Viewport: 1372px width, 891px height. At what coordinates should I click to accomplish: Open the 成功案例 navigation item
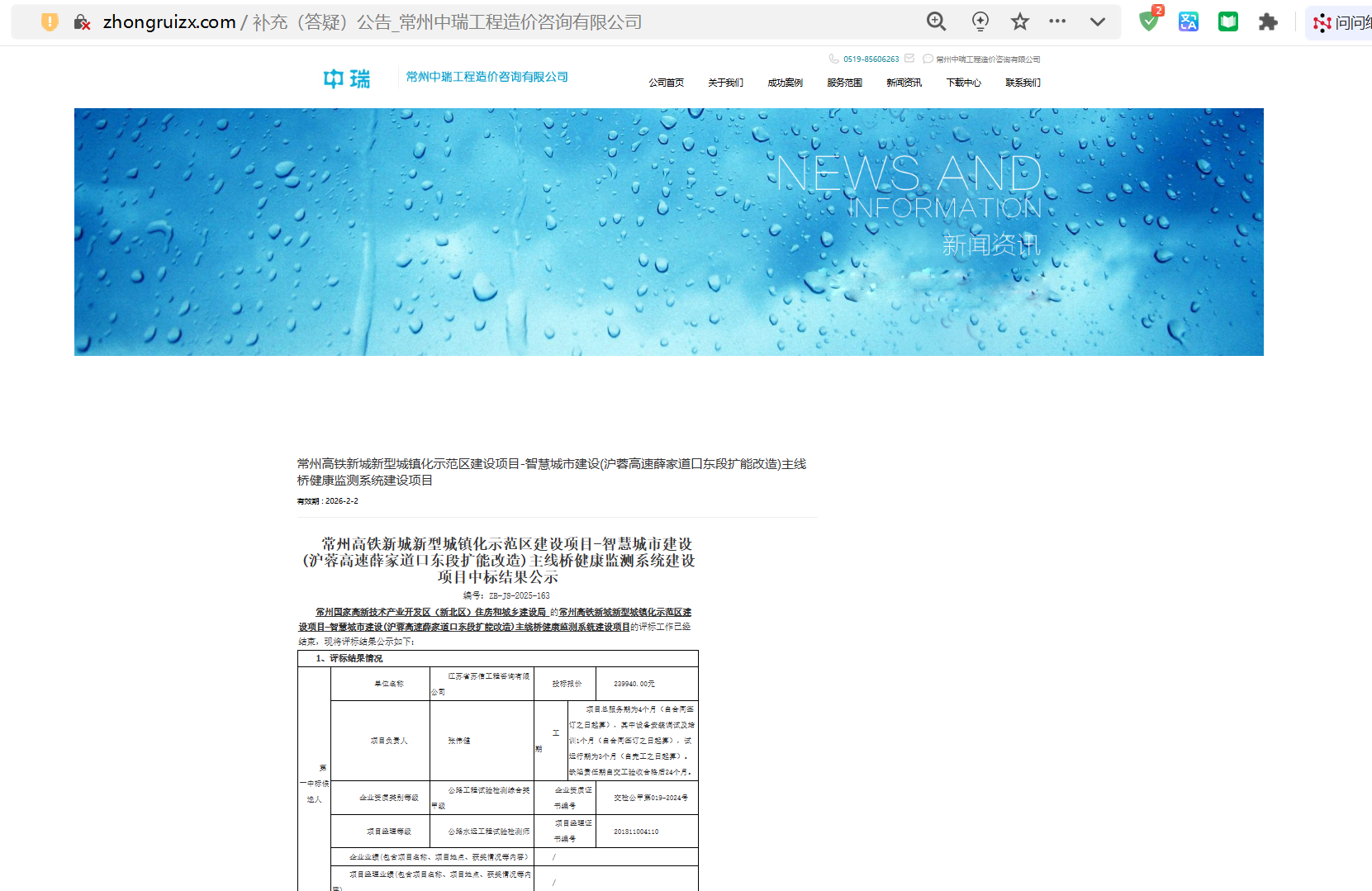pos(785,83)
